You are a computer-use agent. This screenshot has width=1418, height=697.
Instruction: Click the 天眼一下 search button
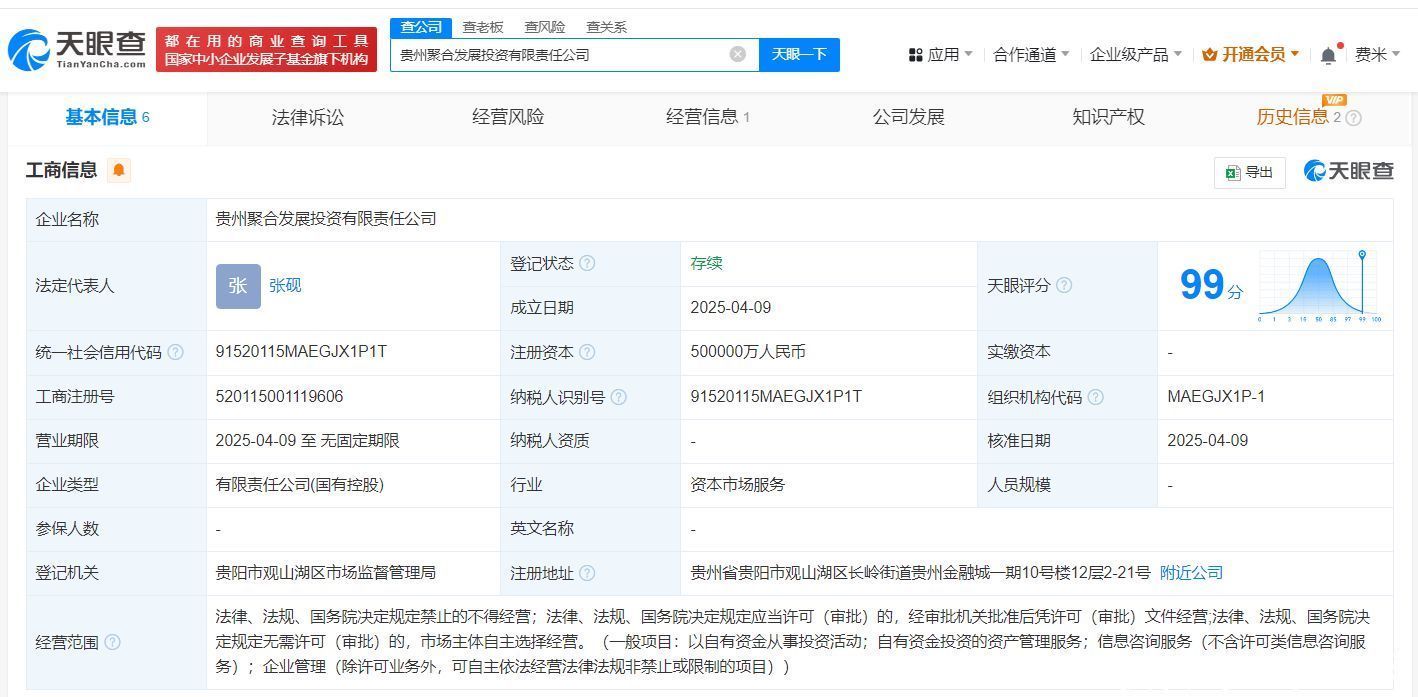(799, 54)
